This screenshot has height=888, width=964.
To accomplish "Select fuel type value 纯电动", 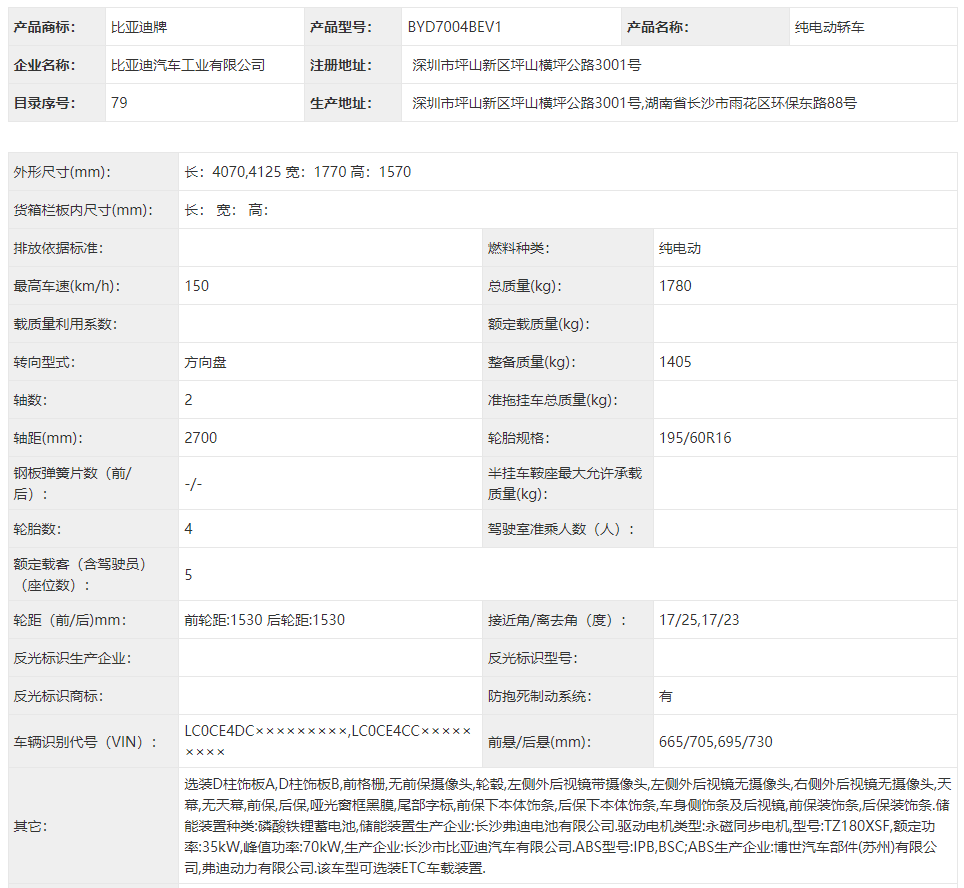I will pos(680,248).
